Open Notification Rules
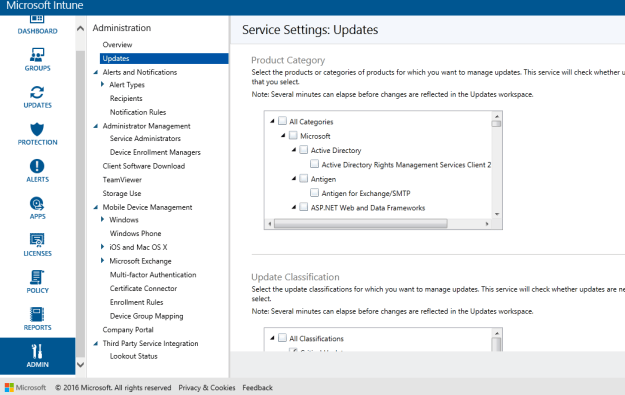625x395 pixels. coord(138,112)
